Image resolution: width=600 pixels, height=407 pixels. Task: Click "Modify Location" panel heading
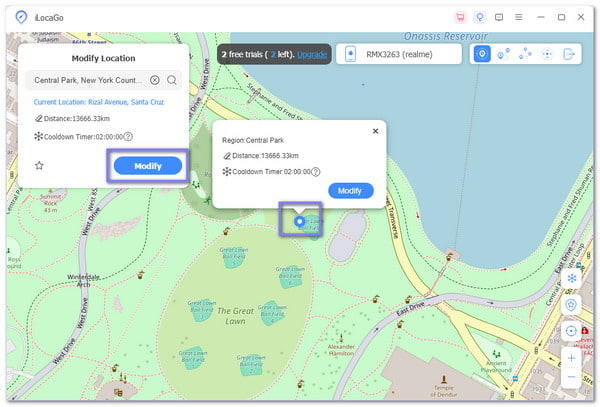click(103, 59)
